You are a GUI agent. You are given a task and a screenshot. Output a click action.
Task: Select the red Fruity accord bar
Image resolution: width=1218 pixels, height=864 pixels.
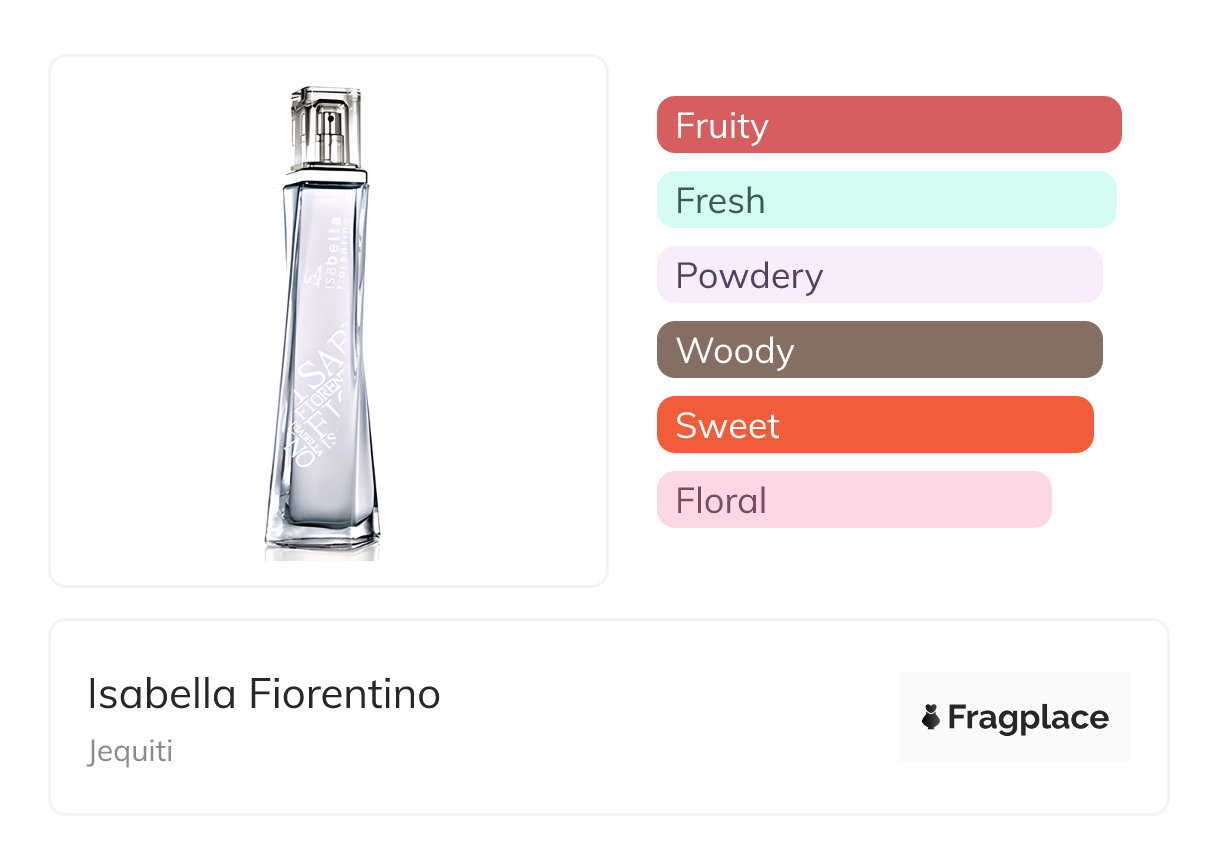889,125
